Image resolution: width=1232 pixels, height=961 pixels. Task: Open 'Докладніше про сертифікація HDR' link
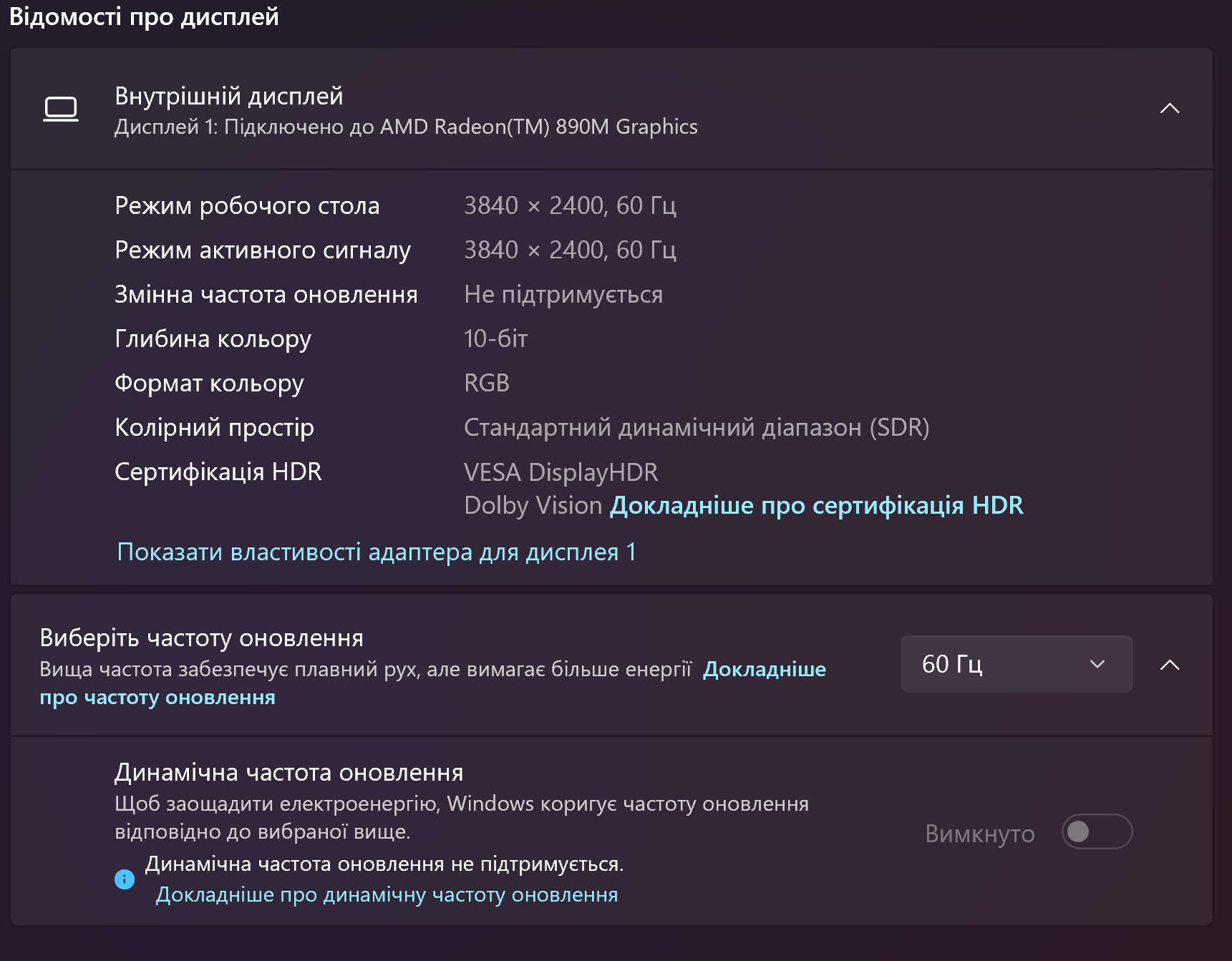tap(815, 505)
